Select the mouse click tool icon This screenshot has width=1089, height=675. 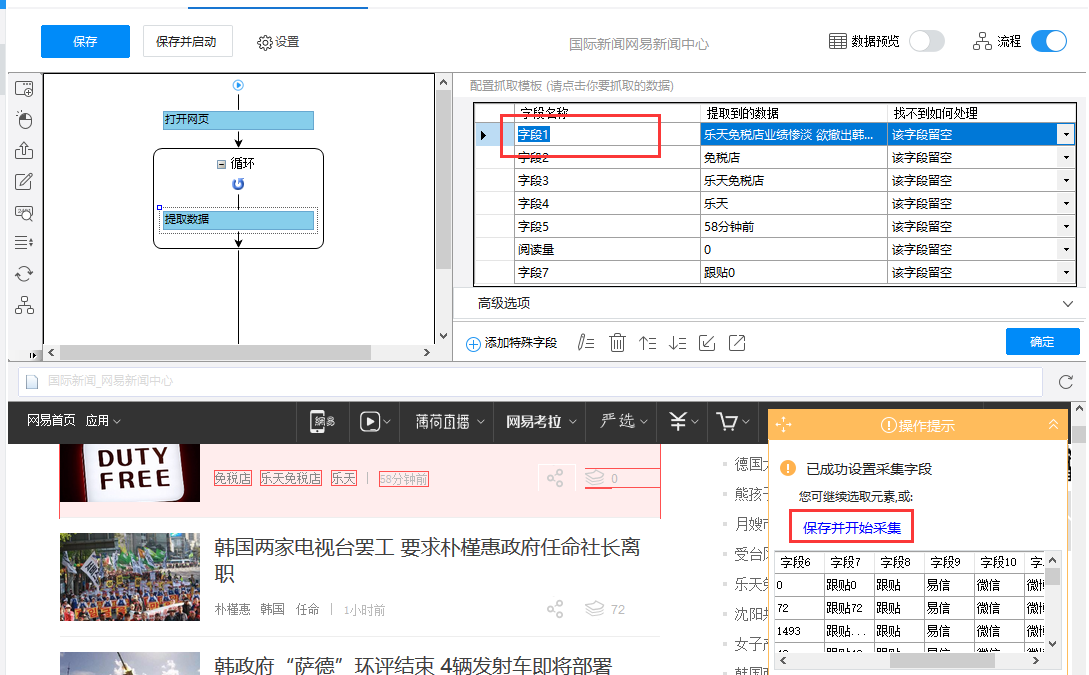tap(24, 120)
